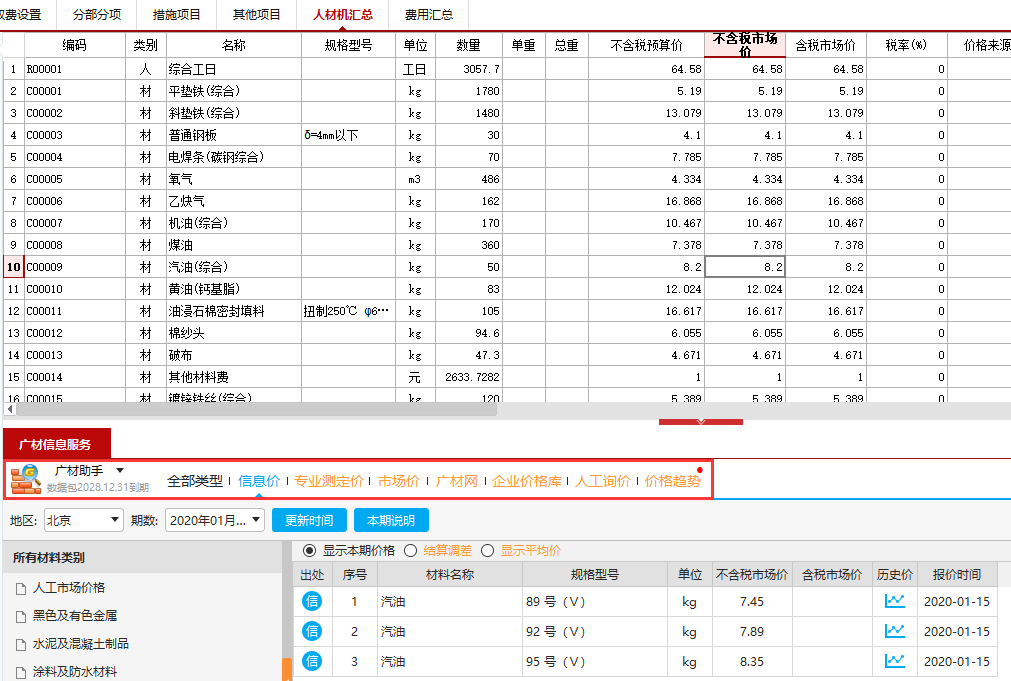
Task: Click the 广材助手 brick logo icon
Action: click(25, 479)
